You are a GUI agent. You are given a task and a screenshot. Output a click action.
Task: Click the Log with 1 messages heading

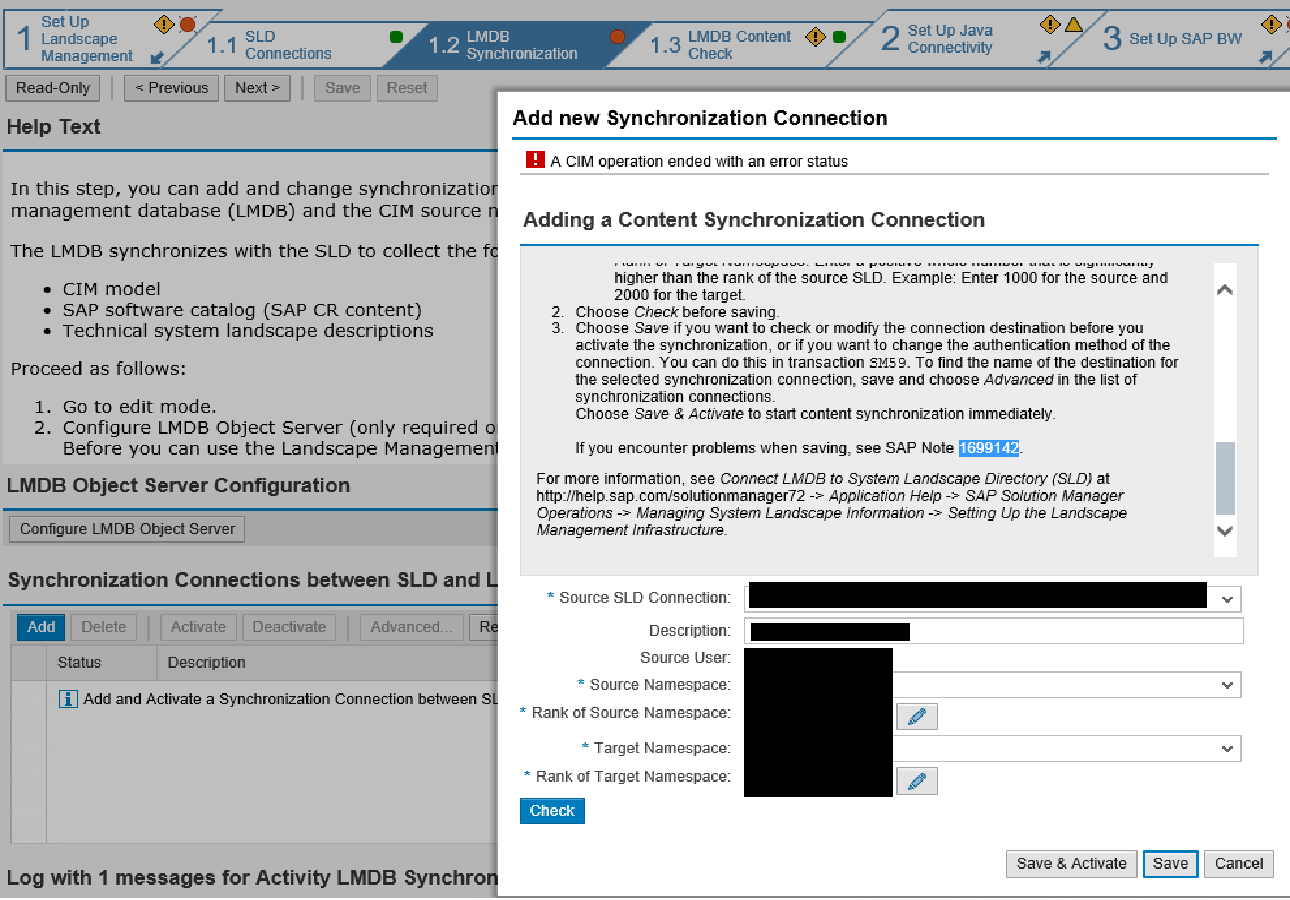(252, 878)
